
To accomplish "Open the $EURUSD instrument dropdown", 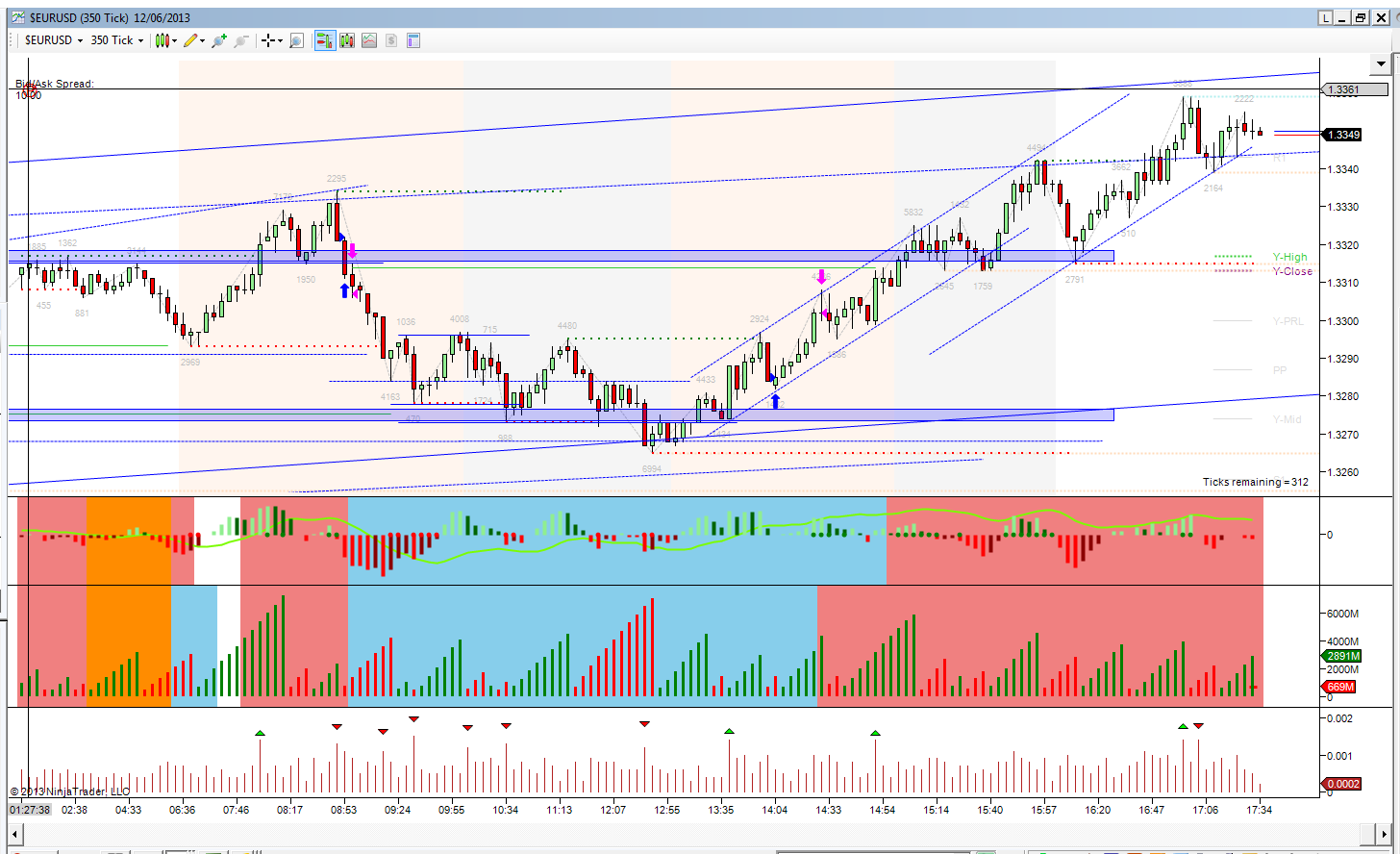I will pyautogui.click(x=54, y=40).
